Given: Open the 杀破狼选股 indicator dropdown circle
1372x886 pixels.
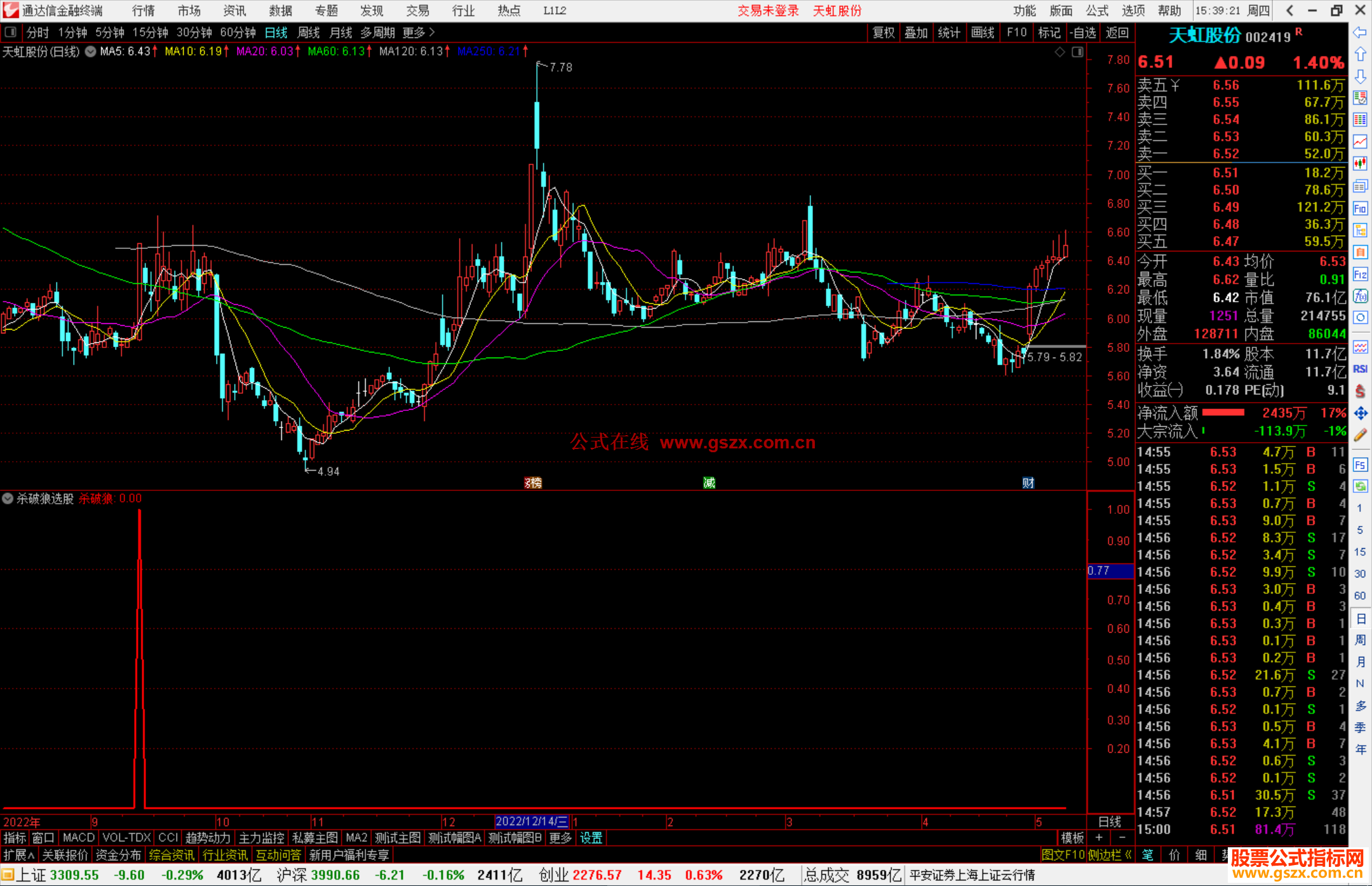Looking at the screenshot, I should (x=8, y=499).
